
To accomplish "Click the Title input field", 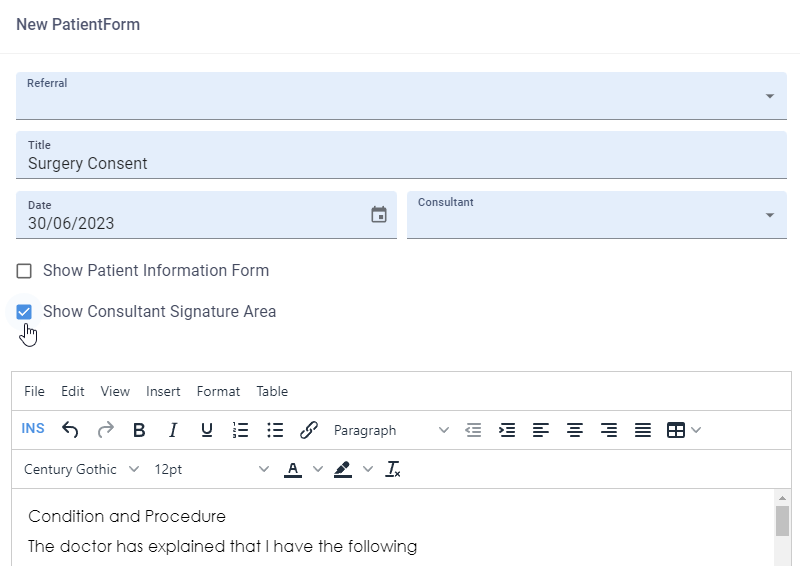I will [400, 164].
